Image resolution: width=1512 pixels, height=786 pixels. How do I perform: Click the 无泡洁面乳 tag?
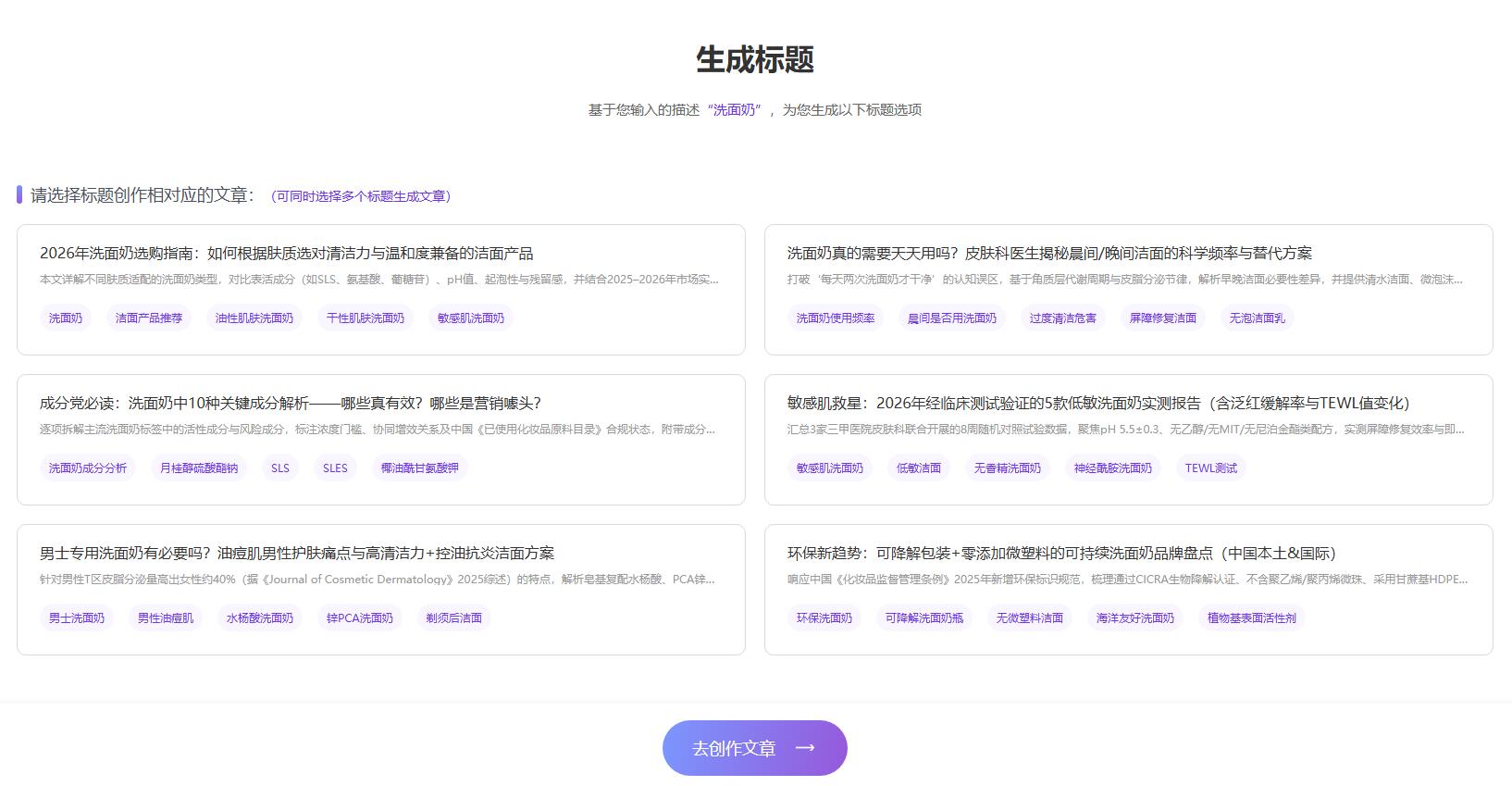[x=1258, y=318]
